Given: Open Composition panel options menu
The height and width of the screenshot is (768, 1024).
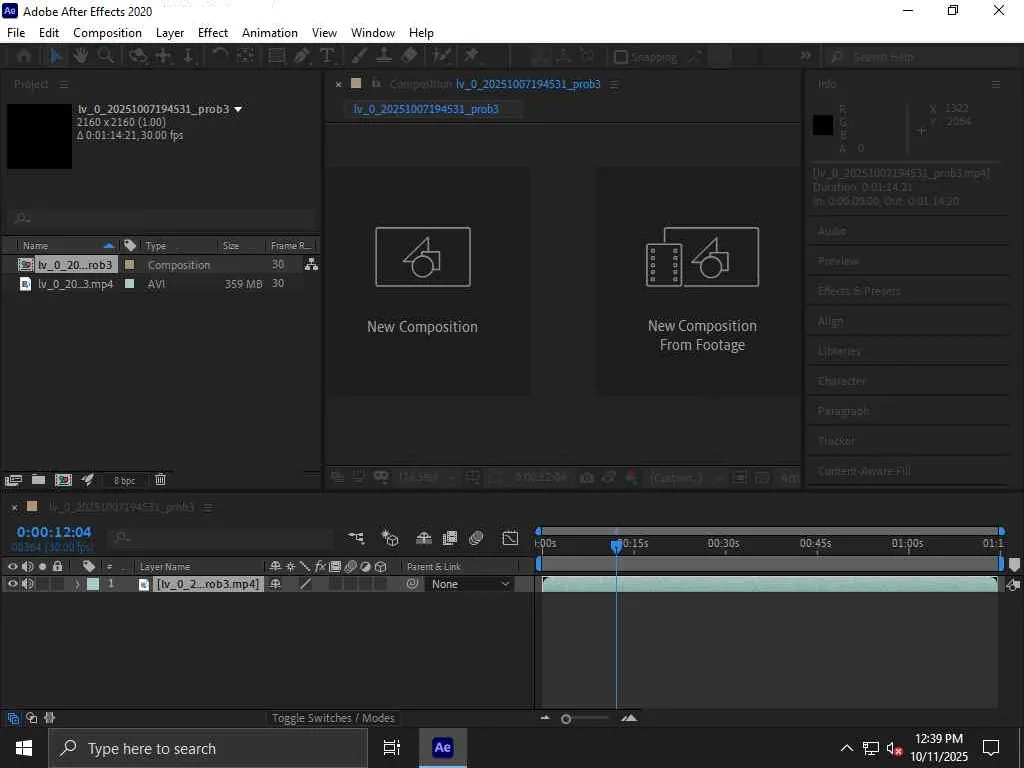Looking at the screenshot, I should pyautogui.click(x=614, y=84).
